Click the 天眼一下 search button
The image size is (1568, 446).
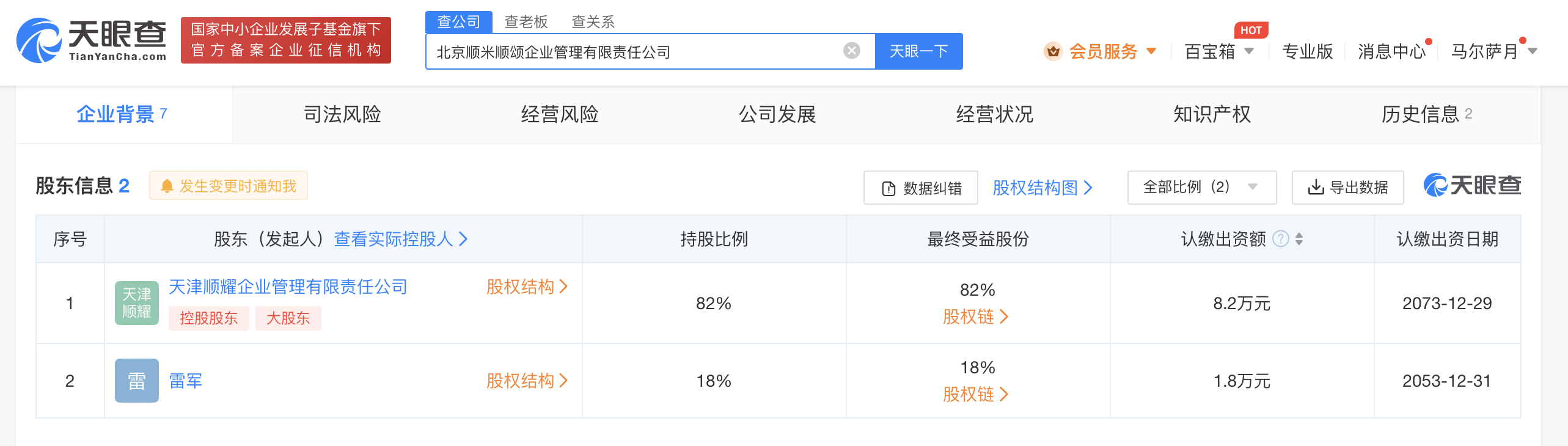tap(918, 51)
